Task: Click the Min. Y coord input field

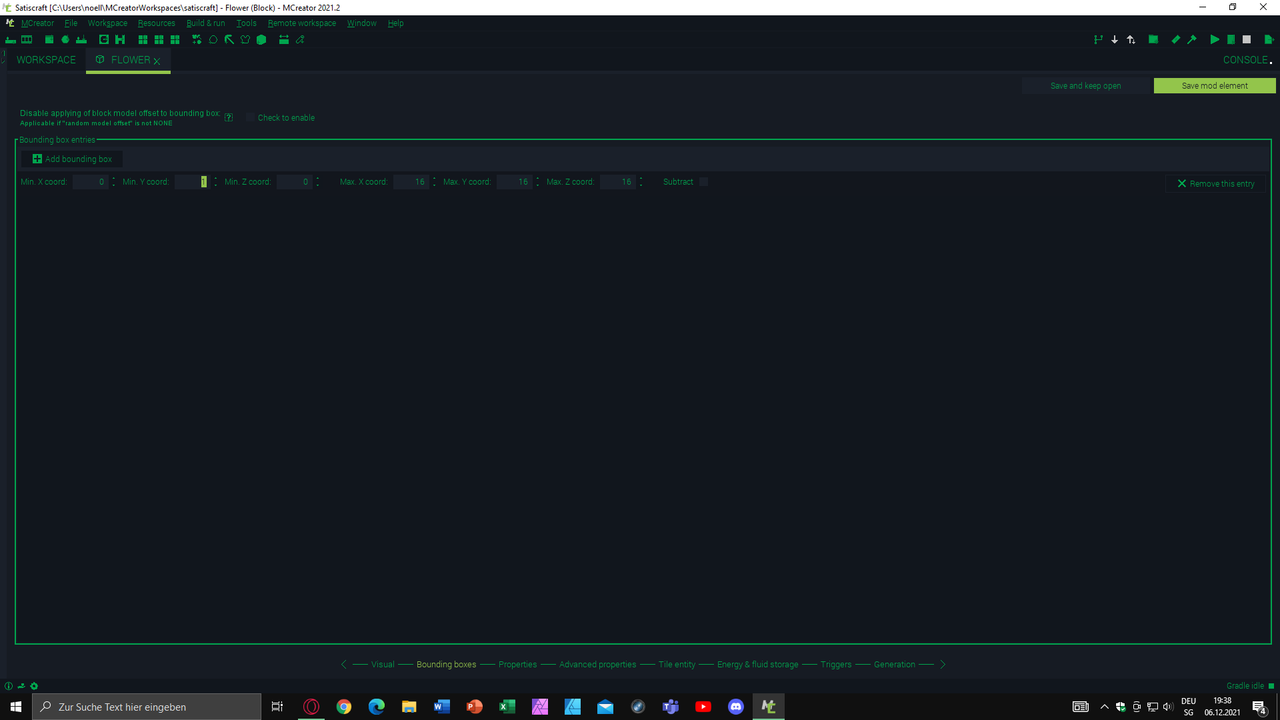Action: point(192,182)
